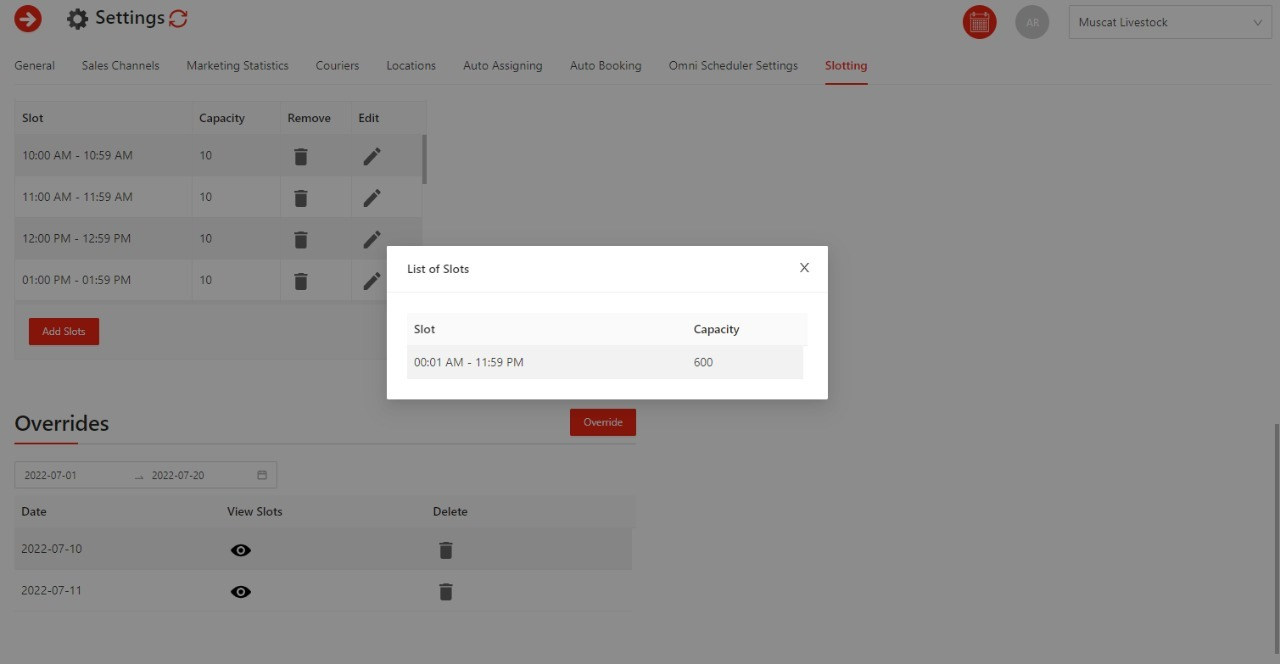Image resolution: width=1280 pixels, height=664 pixels.
Task: Delete the 10:00 AM - 10:59 AM slot
Action: (300, 156)
